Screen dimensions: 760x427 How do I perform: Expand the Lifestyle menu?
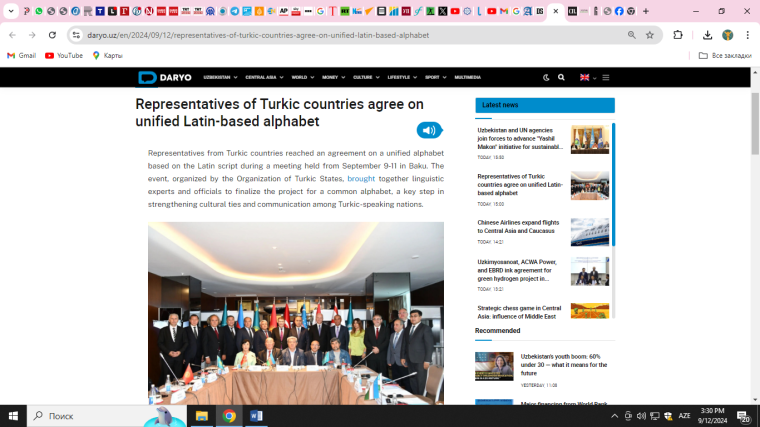(x=402, y=78)
